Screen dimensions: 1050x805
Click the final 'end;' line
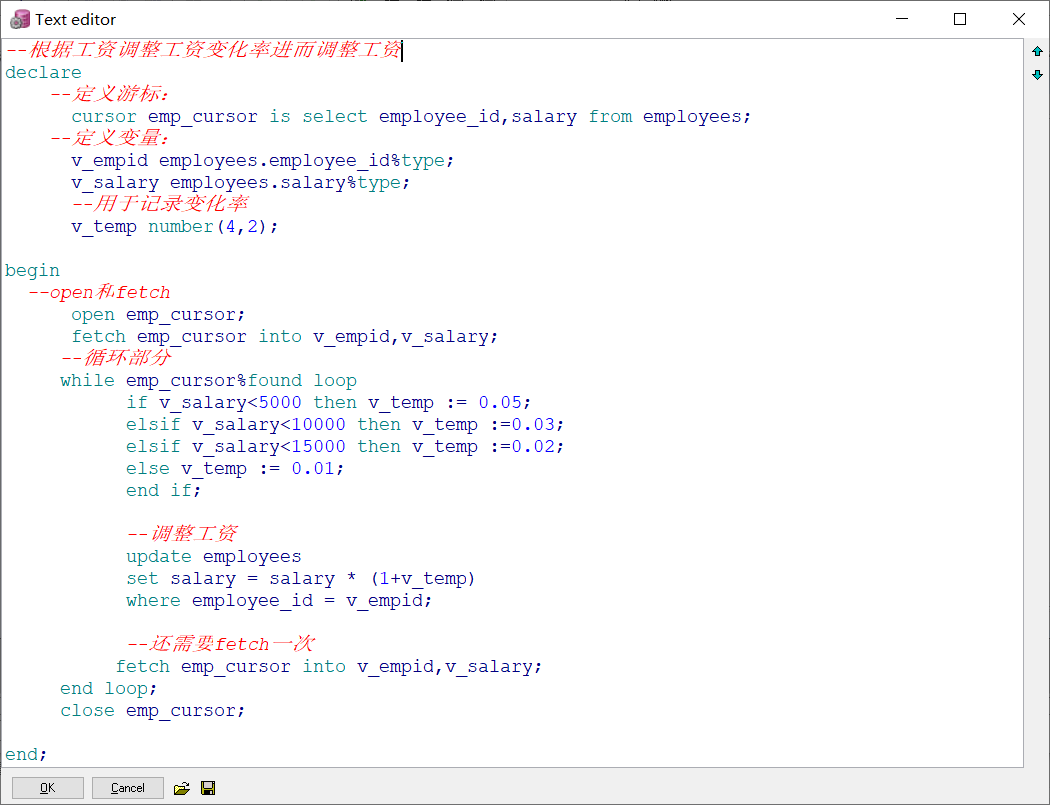[x=26, y=755]
